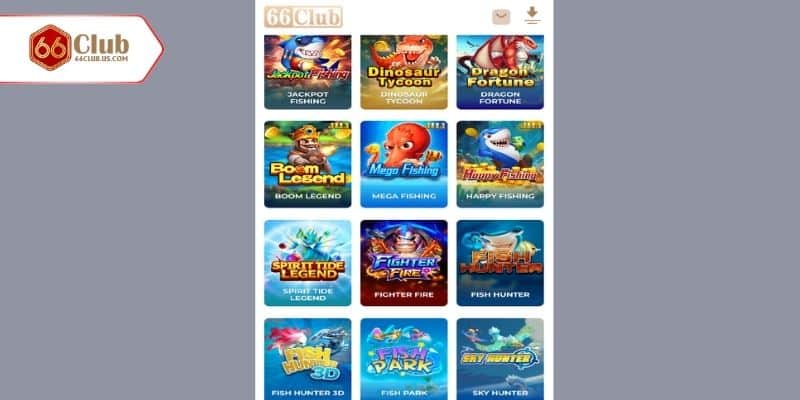Play the Happy Fishing shark game

coord(500,164)
